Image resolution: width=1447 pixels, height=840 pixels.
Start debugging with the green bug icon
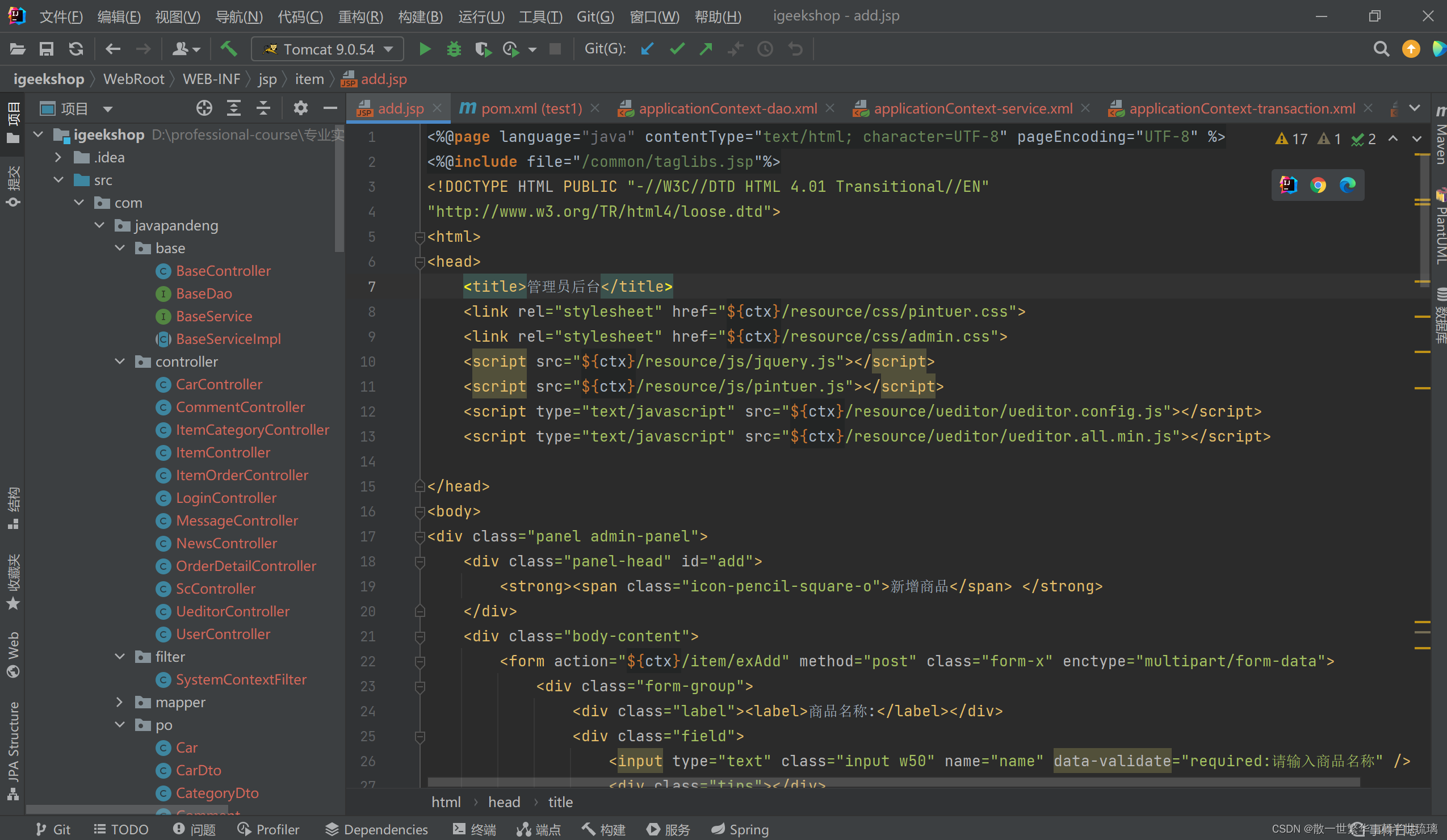click(454, 49)
